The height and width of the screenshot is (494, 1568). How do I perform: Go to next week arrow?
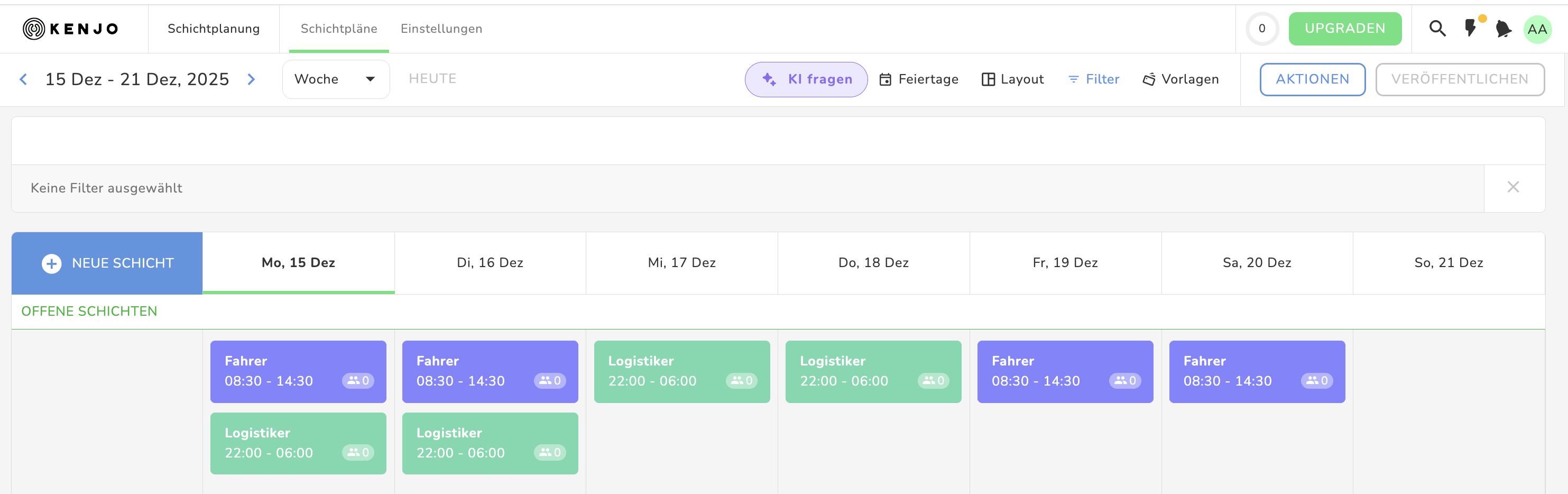[x=252, y=79]
